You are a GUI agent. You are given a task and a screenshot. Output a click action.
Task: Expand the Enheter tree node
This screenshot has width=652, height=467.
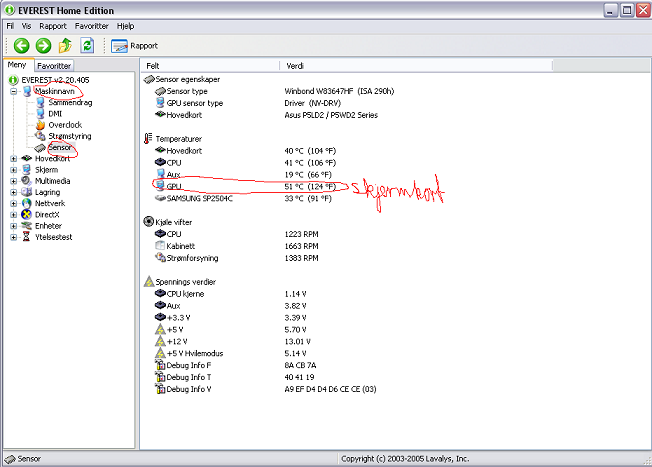(13, 226)
